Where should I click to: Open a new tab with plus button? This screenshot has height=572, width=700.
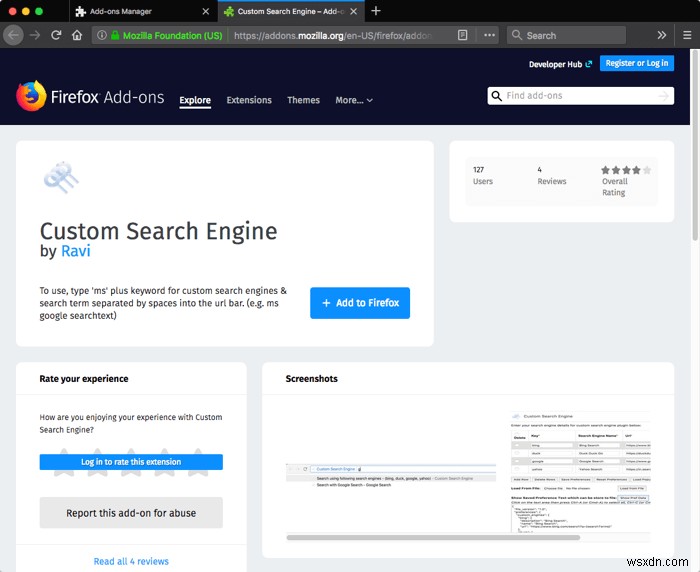click(376, 11)
